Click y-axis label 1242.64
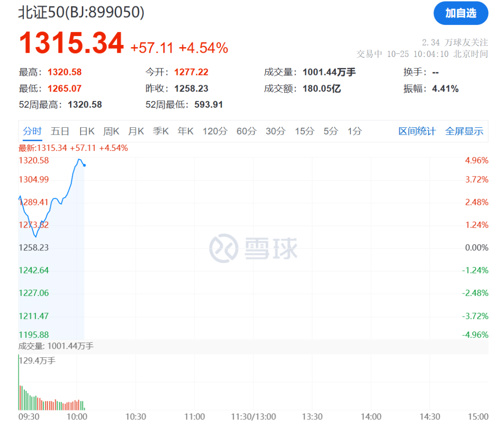Screen dimensions: 500x425 [34, 270]
